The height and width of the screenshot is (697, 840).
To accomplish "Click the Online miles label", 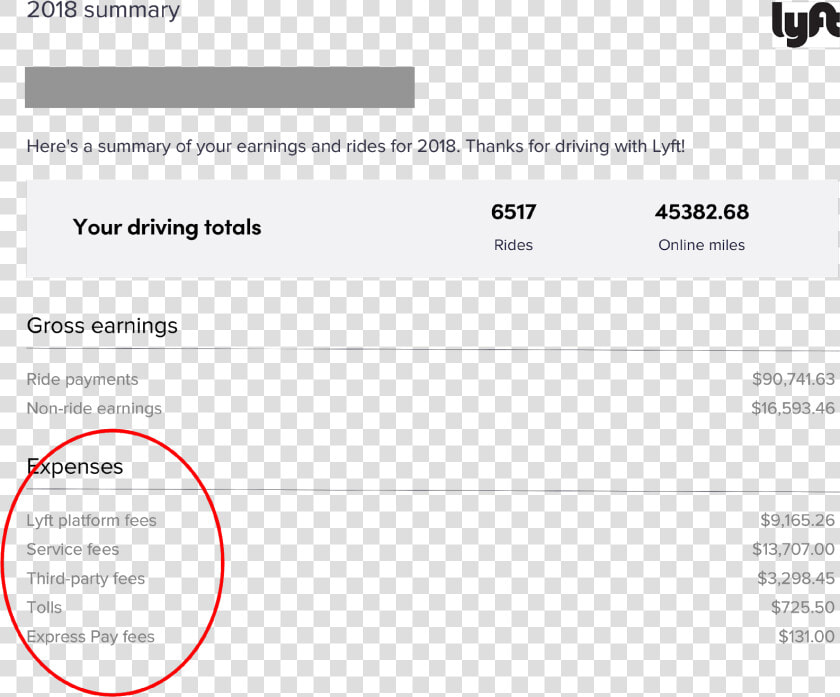I will (702, 245).
